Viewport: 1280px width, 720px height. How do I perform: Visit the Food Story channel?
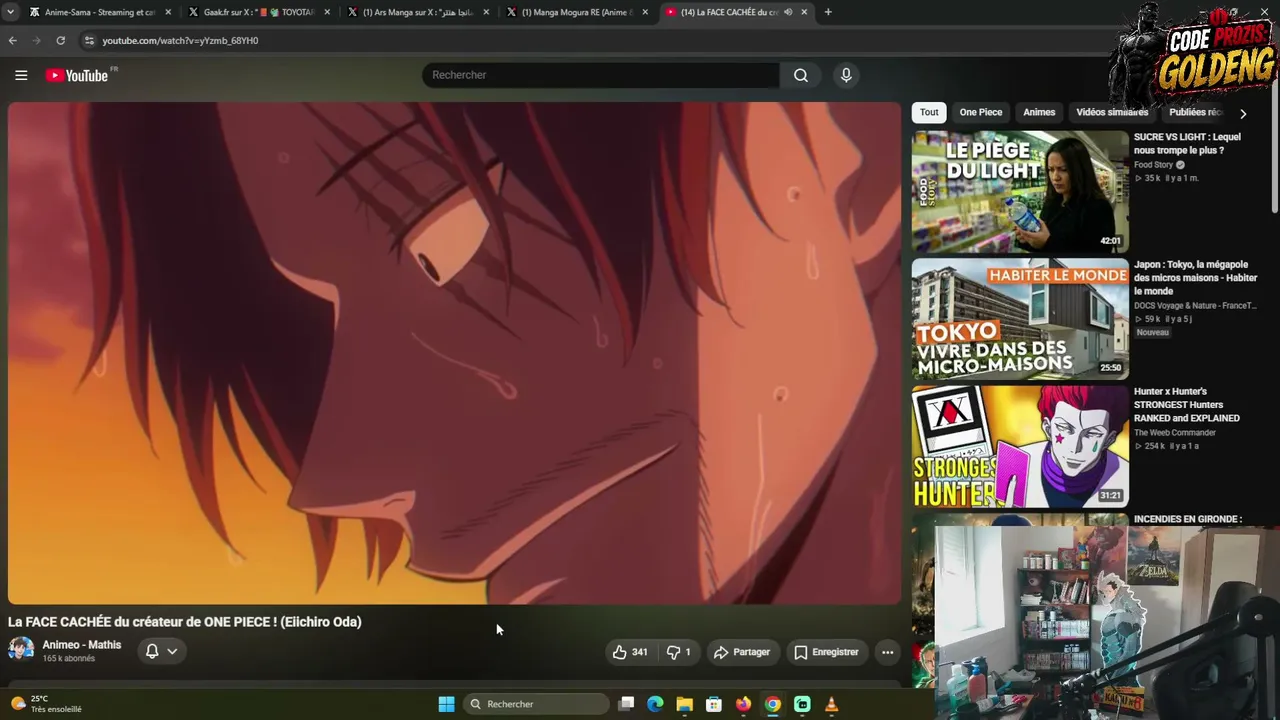coord(1153,165)
